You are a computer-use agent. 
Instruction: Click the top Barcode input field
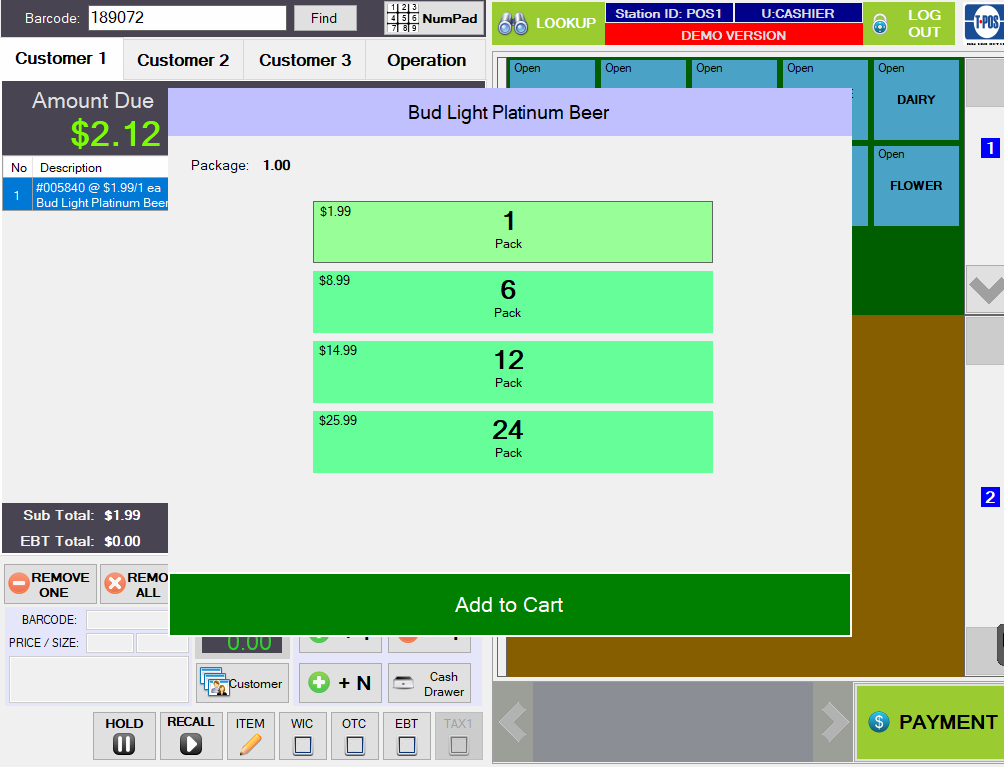187,18
